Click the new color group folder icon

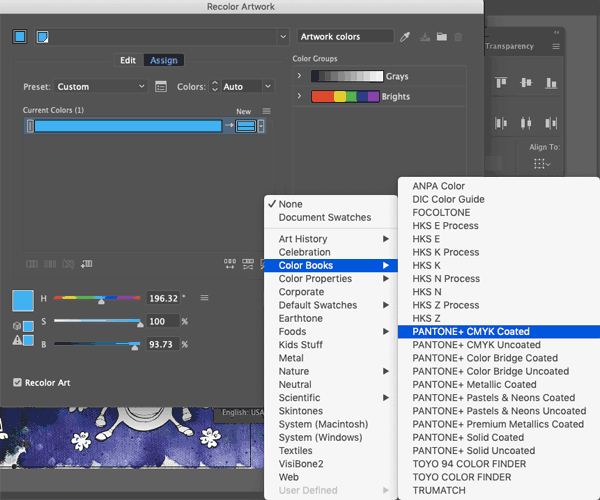(442, 37)
